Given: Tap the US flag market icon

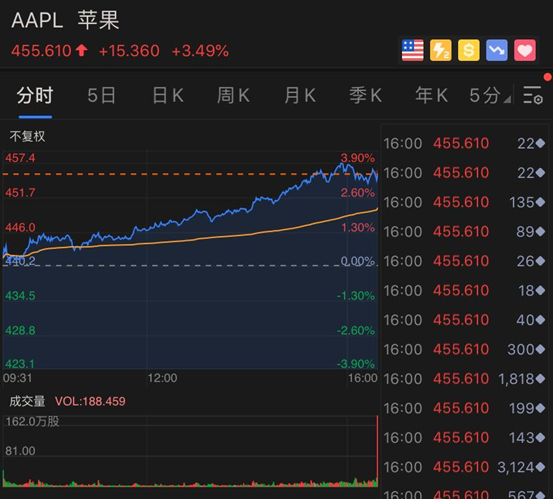Looking at the screenshot, I should pos(412,50).
